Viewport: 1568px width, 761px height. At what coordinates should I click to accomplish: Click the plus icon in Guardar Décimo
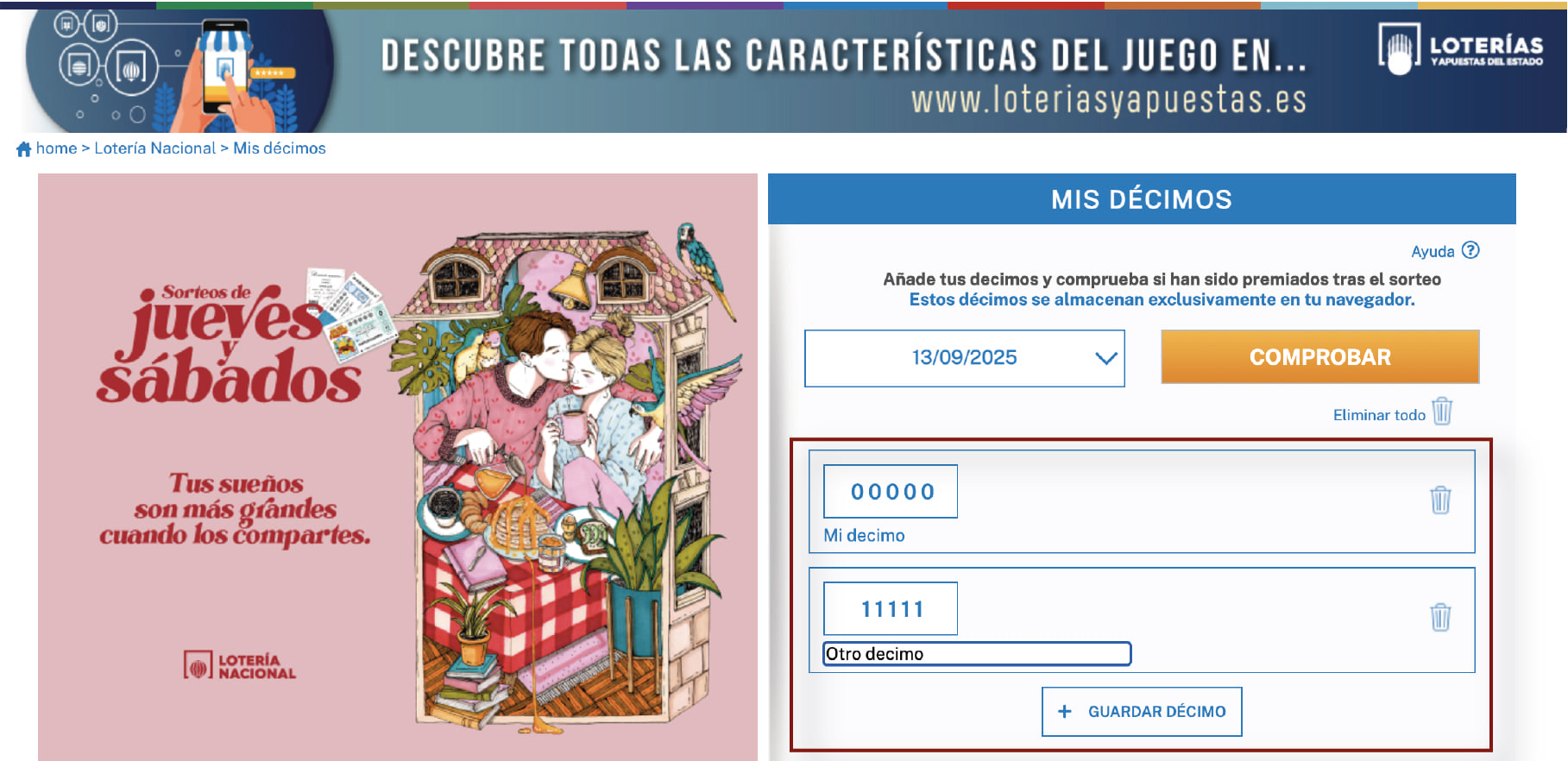[x=1065, y=711]
